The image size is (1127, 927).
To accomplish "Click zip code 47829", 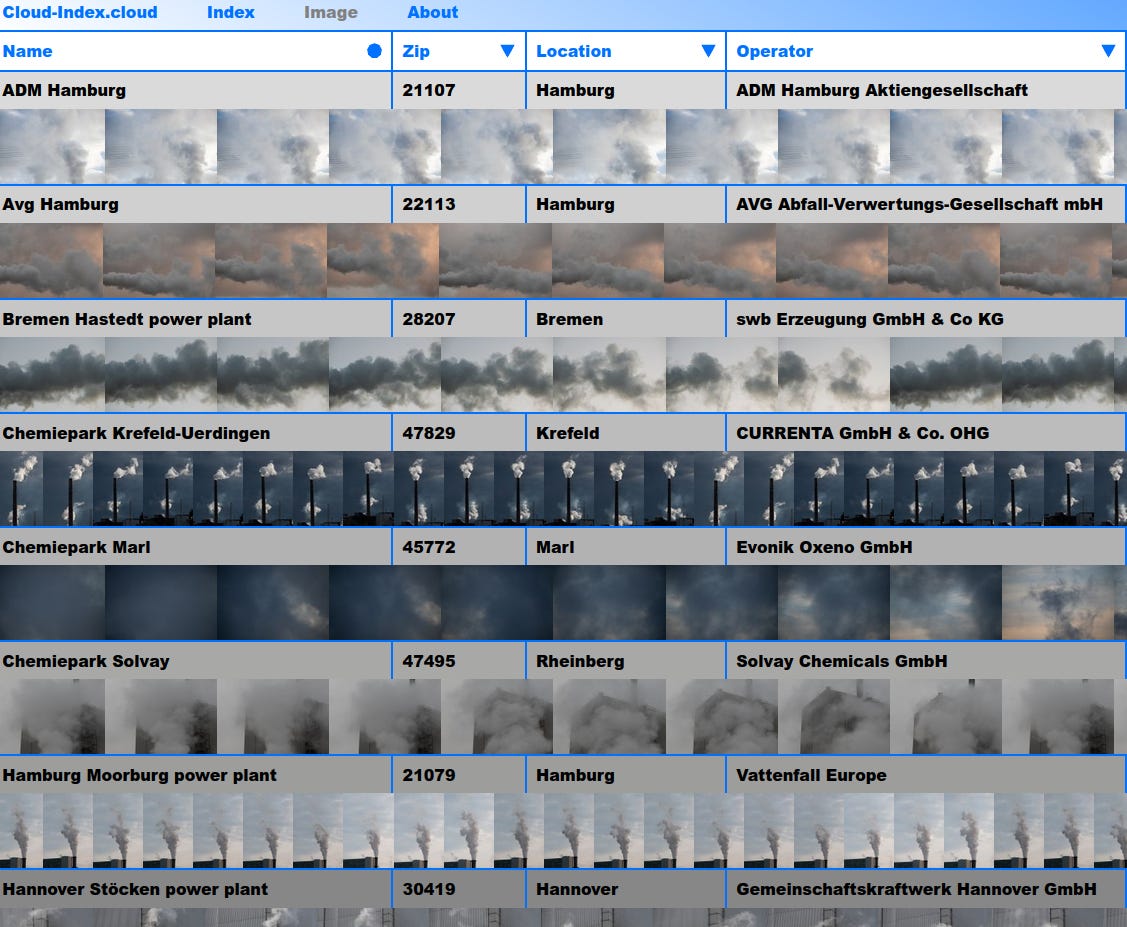I will coord(429,433).
